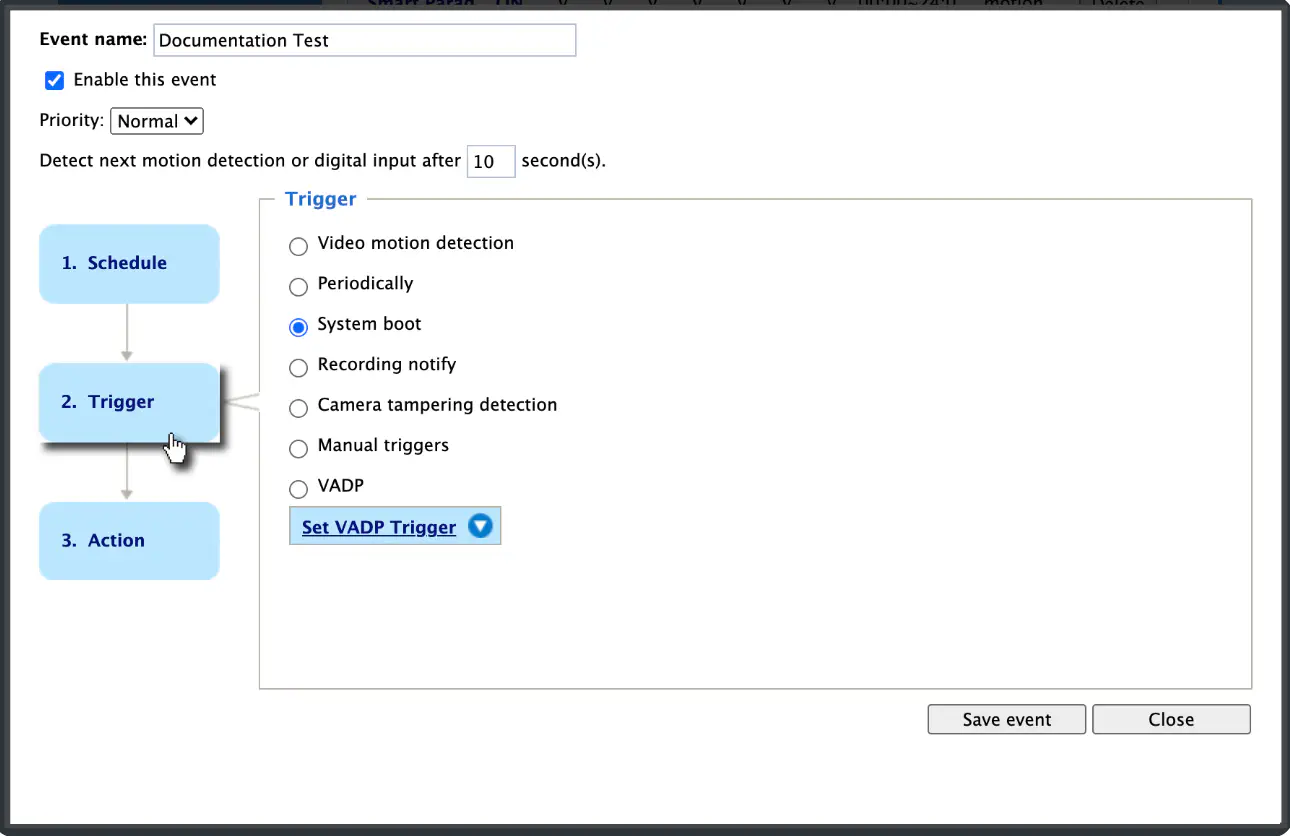Open the Priority dropdown
Viewport: 1290px width, 836px height.
pyautogui.click(x=157, y=121)
